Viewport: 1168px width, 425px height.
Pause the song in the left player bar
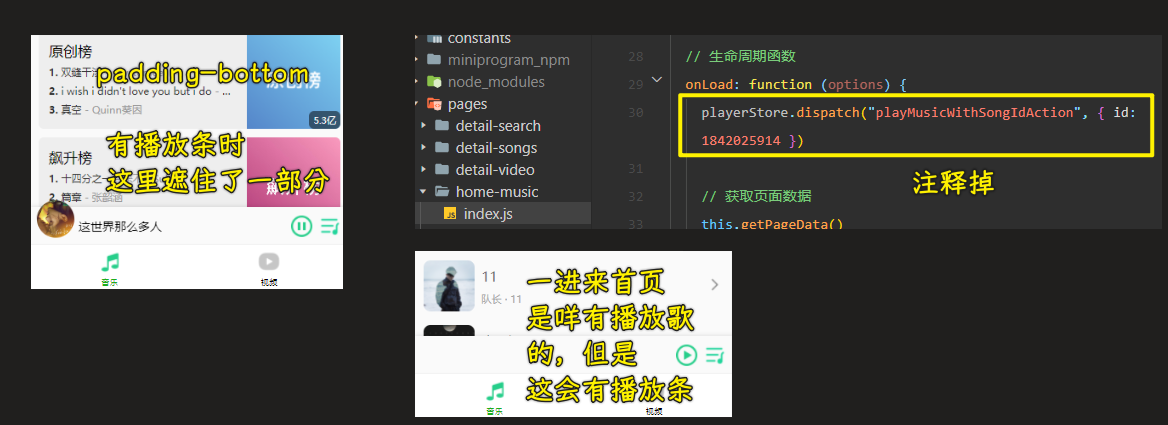(x=302, y=226)
